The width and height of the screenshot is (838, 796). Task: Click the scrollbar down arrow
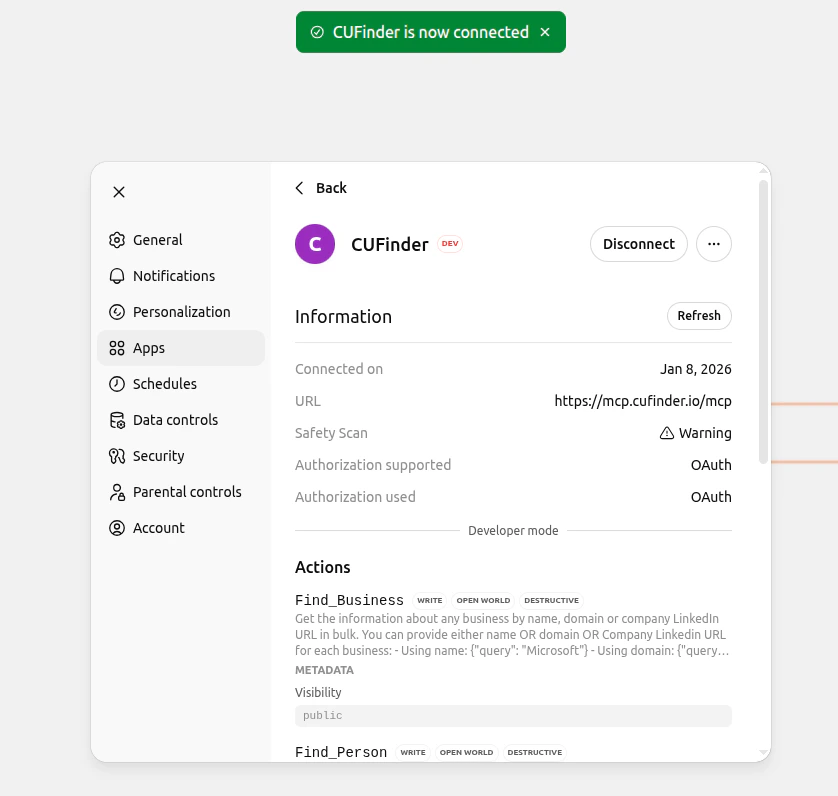tap(764, 753)
